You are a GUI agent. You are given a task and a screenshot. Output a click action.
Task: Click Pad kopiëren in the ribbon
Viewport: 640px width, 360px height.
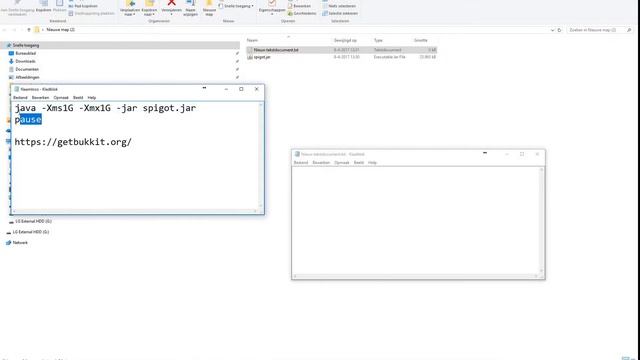click(x=83, y=6)
